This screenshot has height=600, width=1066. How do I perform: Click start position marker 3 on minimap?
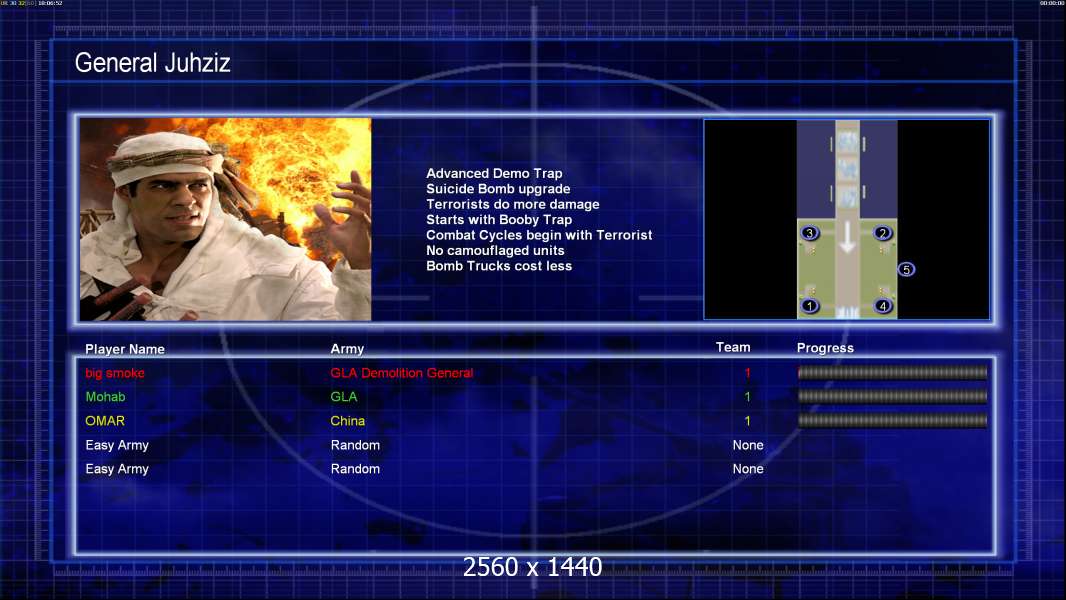[x=810, y=233]
